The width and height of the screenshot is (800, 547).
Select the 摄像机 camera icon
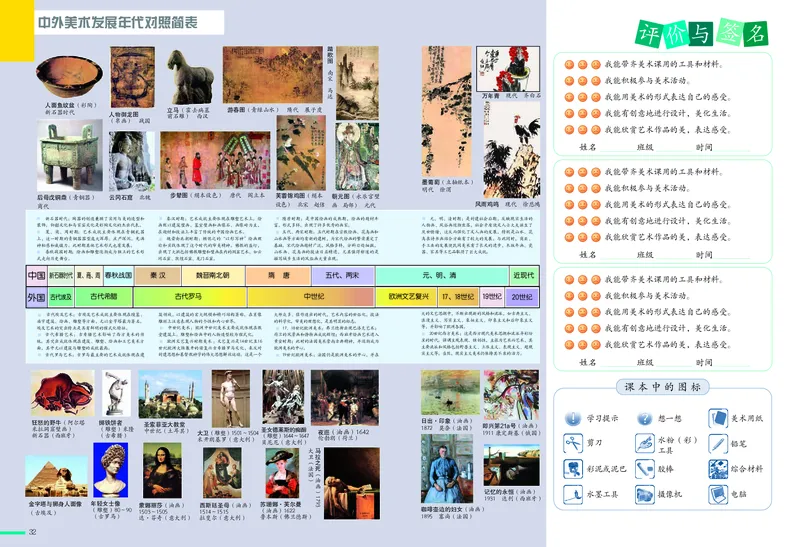[644, 494]
